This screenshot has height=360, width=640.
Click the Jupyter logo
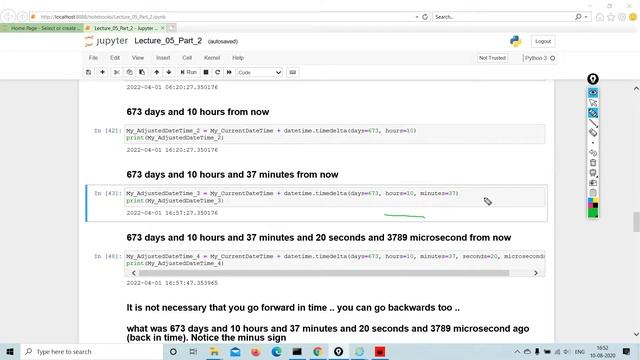[107, 41]
